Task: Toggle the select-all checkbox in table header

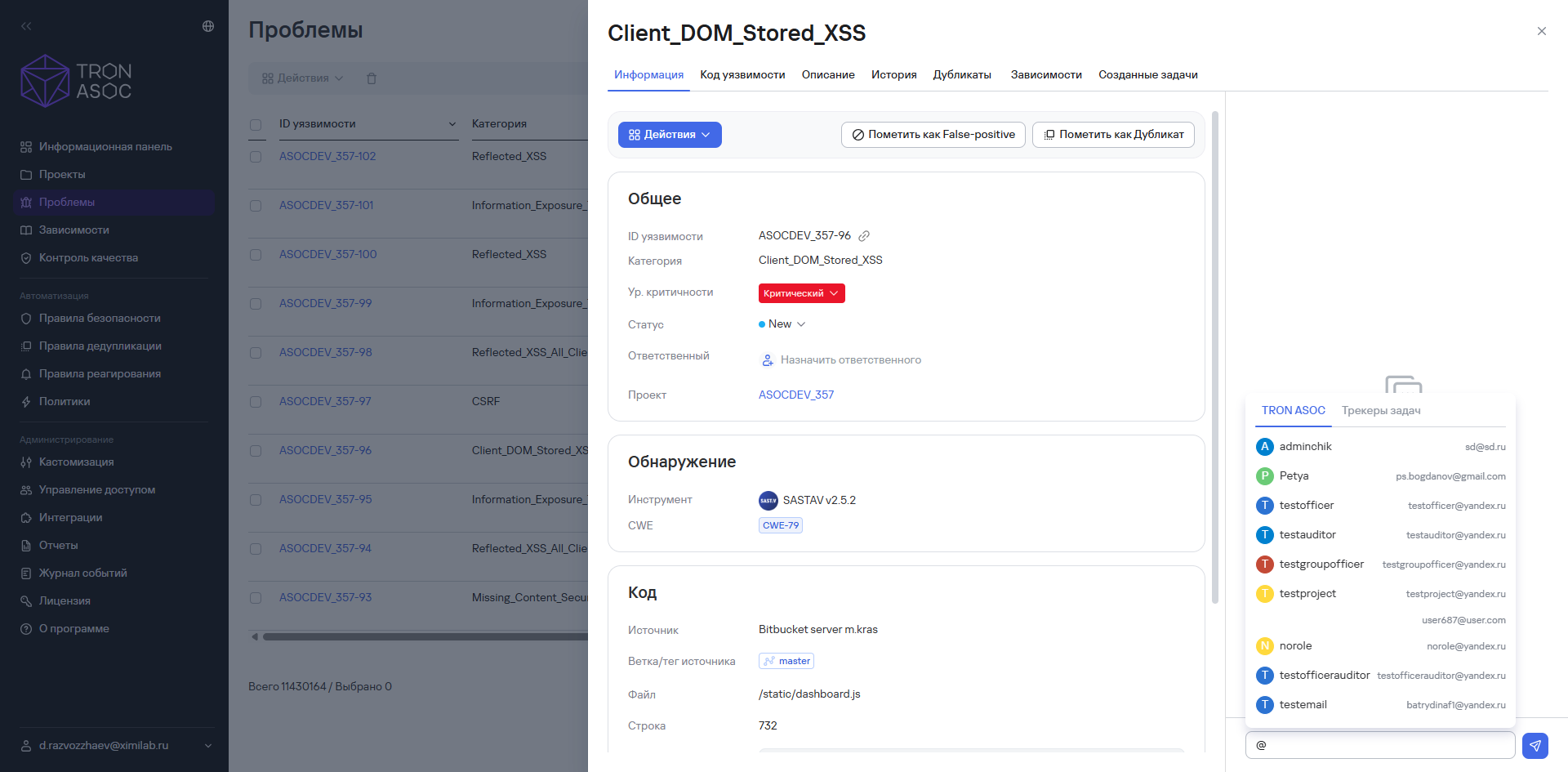Action: [256, 125]
